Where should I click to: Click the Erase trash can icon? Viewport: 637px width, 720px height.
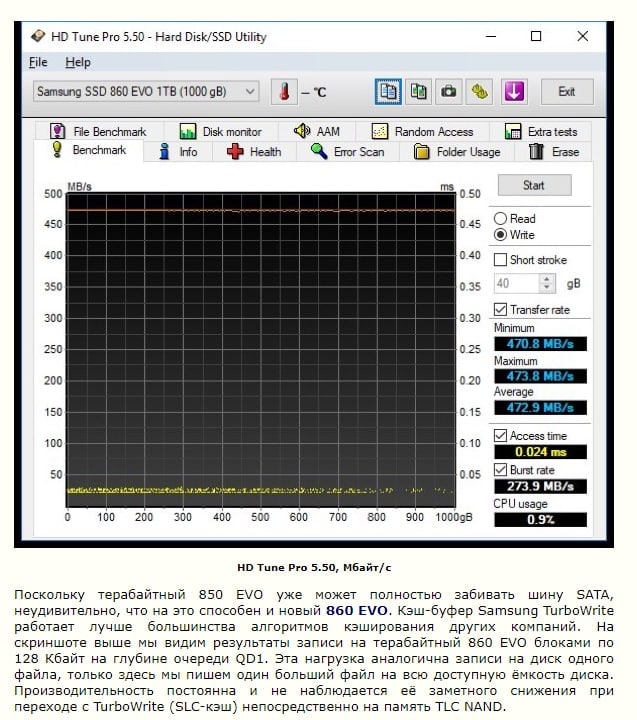[x=536, y=152]
